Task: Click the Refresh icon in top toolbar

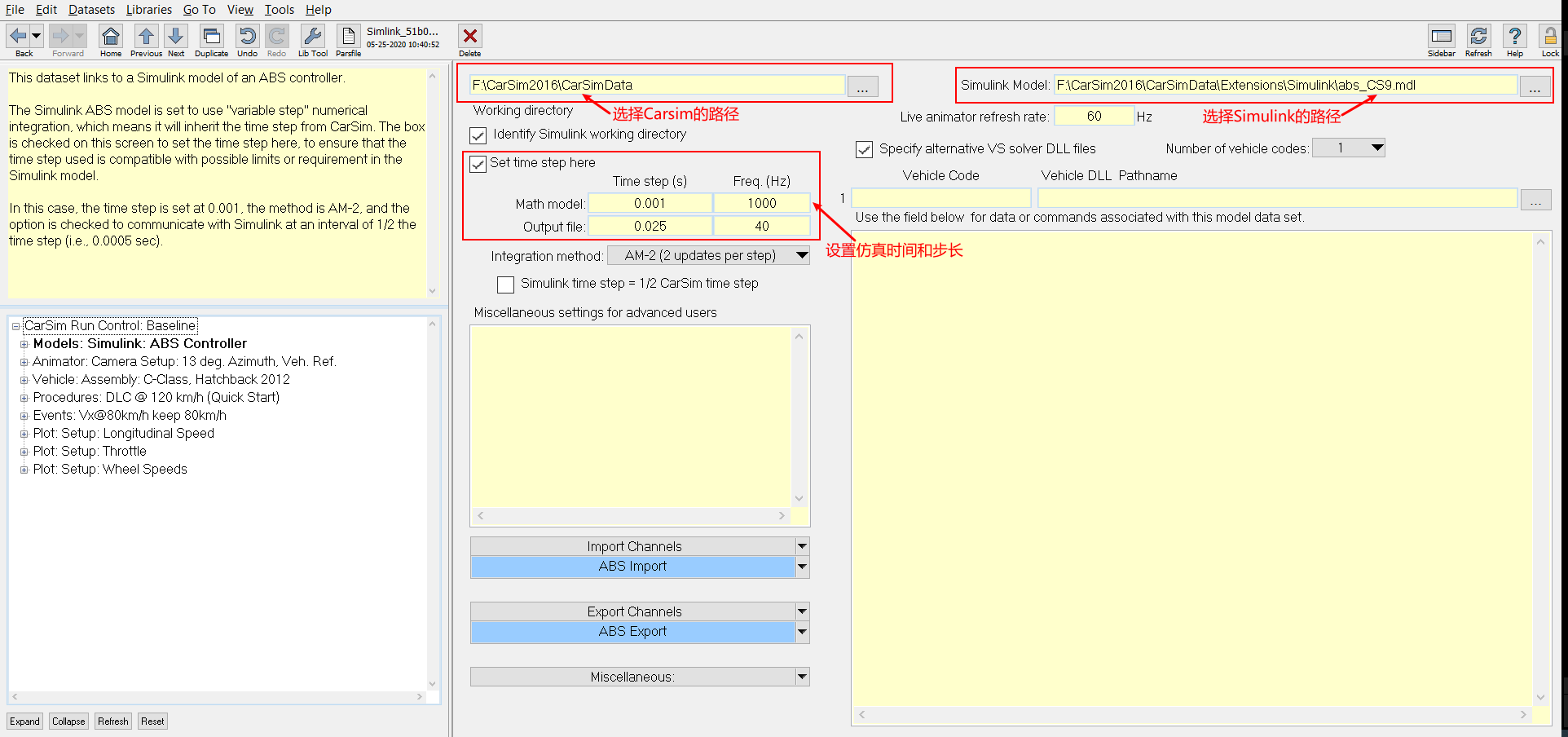Action: [x=1478, y=36]
